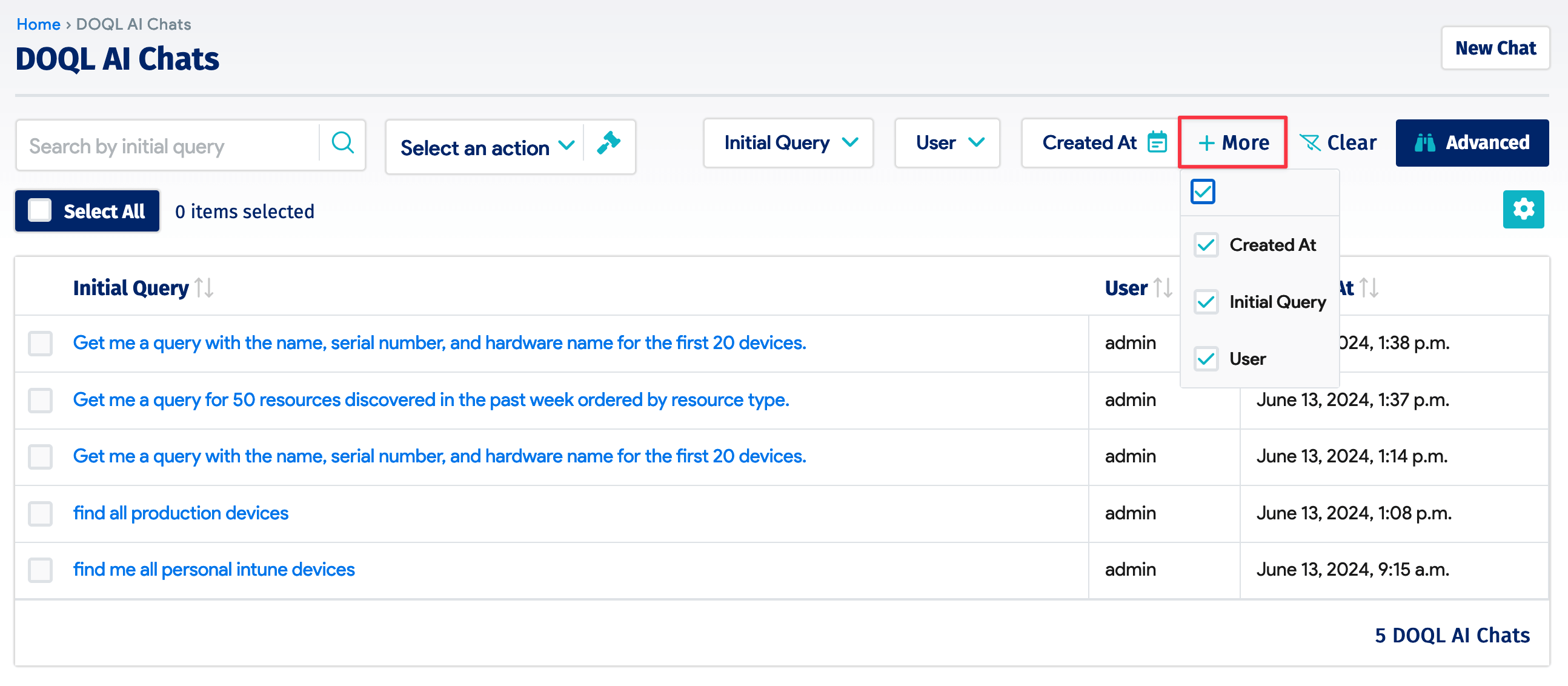Go to Home breadcrumb
The image size is (1568, 686).
(38, 24)
